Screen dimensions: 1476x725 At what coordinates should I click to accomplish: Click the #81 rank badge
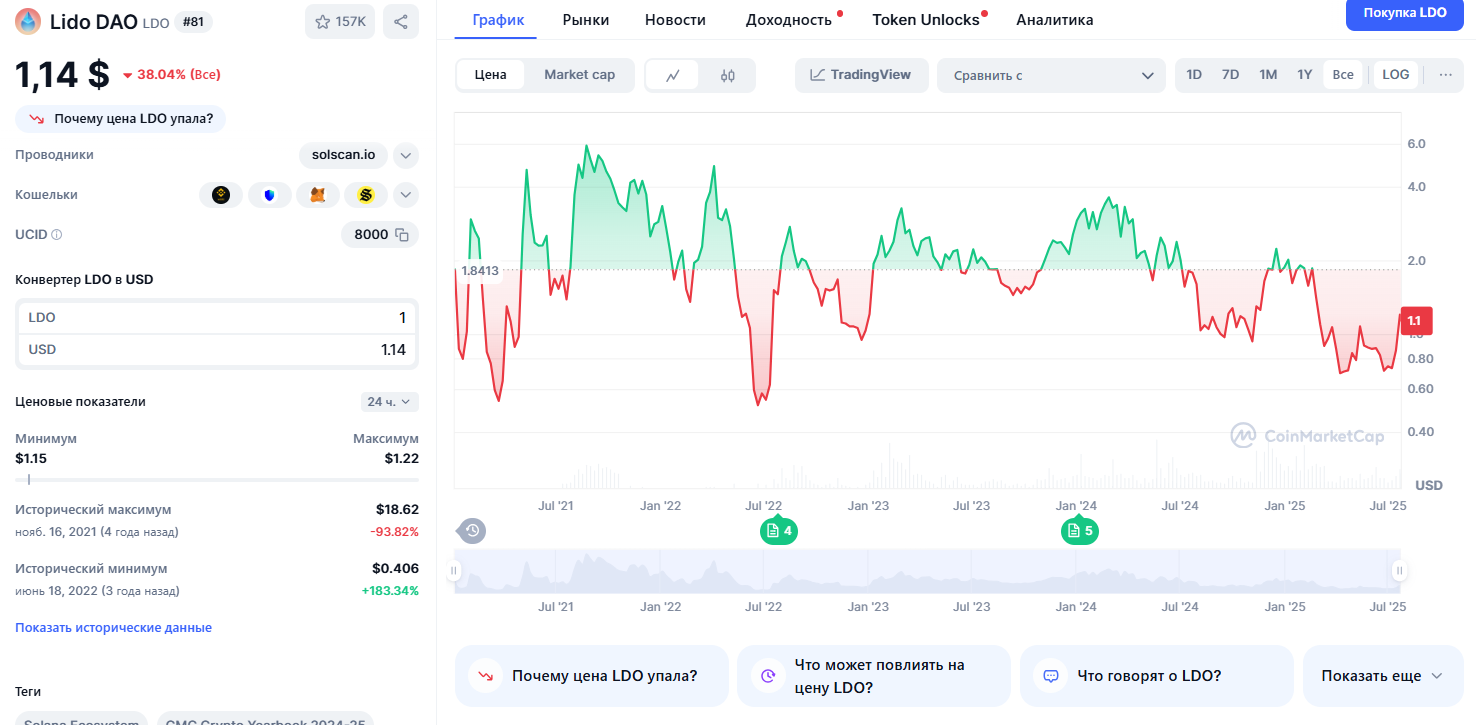tap(192, 22)
